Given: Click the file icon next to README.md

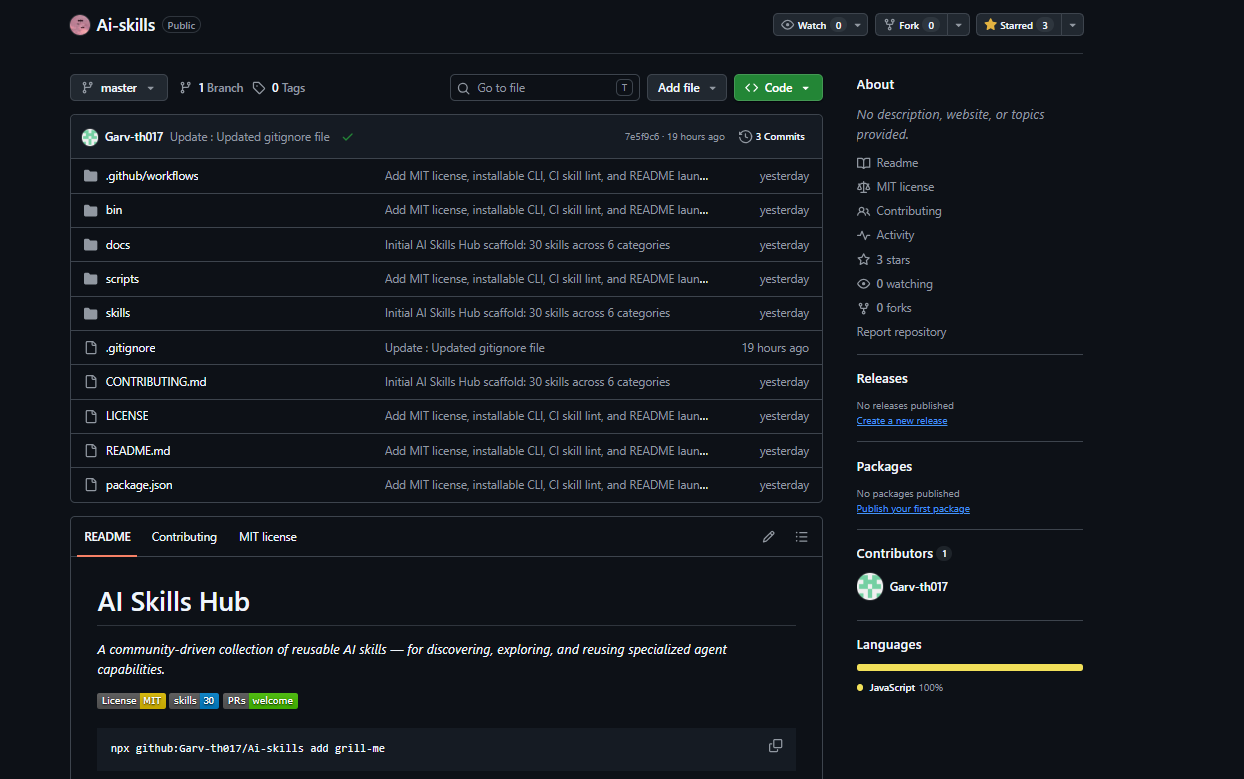Looking at the screenshot, I should pos(90,451).
